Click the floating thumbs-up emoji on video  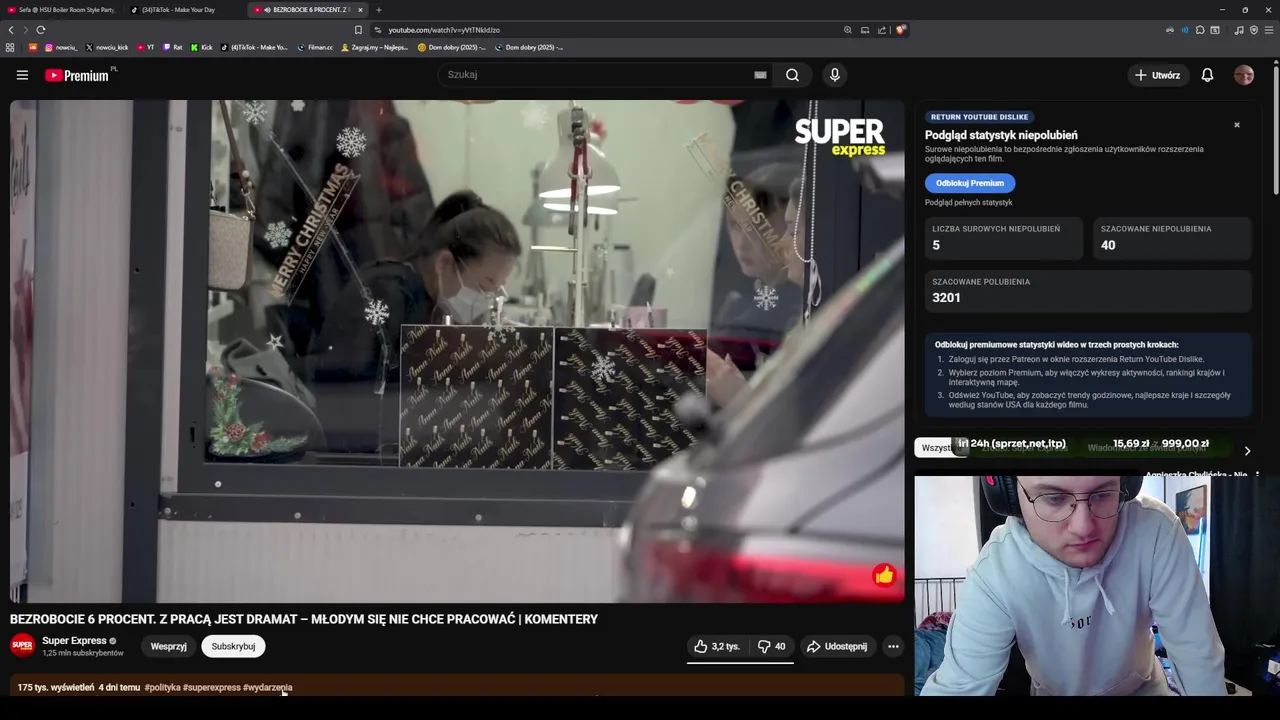point(884,575)
